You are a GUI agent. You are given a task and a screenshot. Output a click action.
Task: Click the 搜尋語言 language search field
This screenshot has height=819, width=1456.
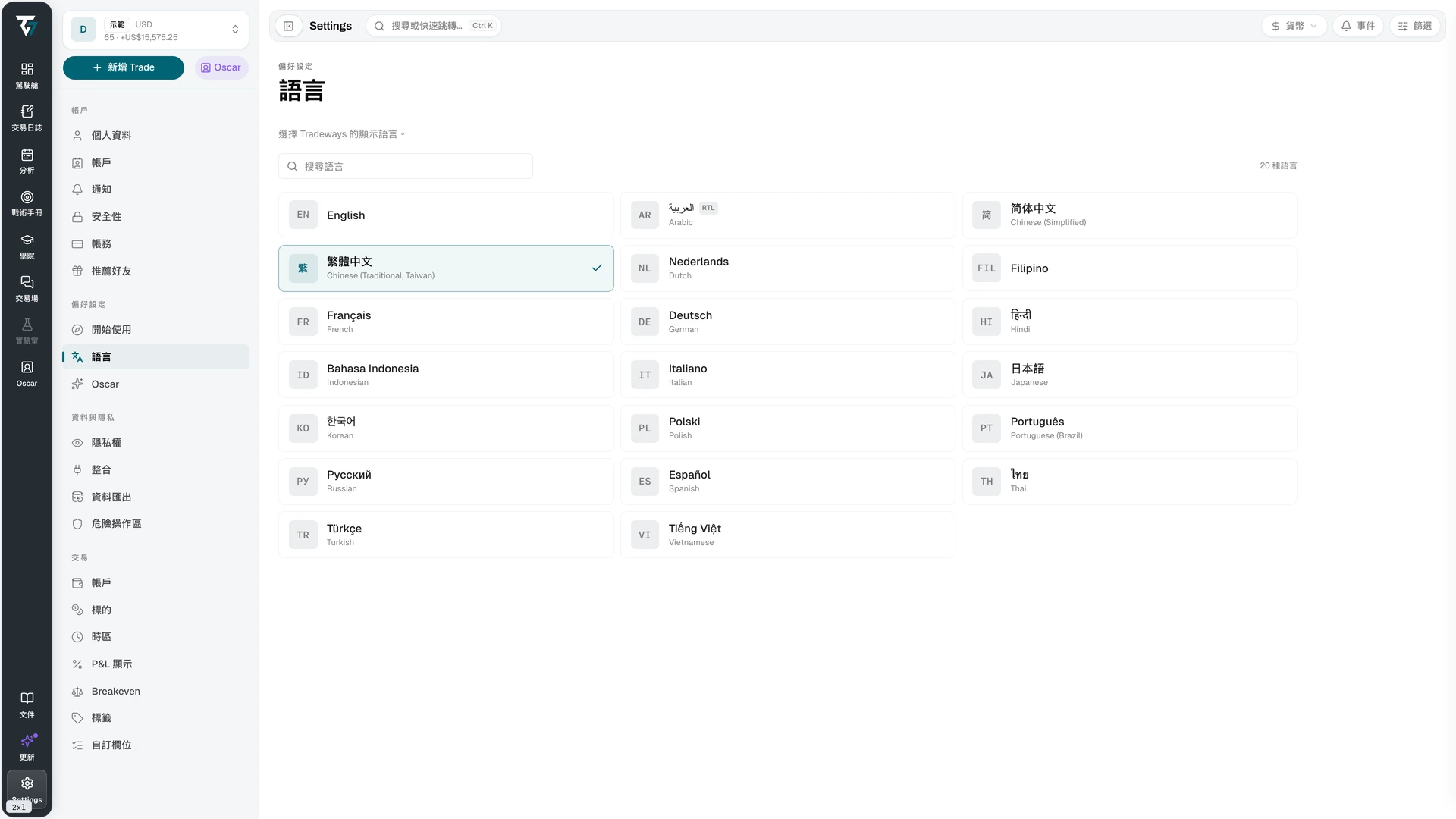pos(406,166)
